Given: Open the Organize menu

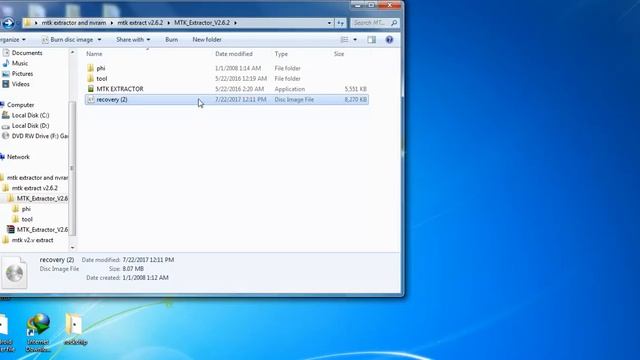Looking at the screenshot, I should [12, 40].
